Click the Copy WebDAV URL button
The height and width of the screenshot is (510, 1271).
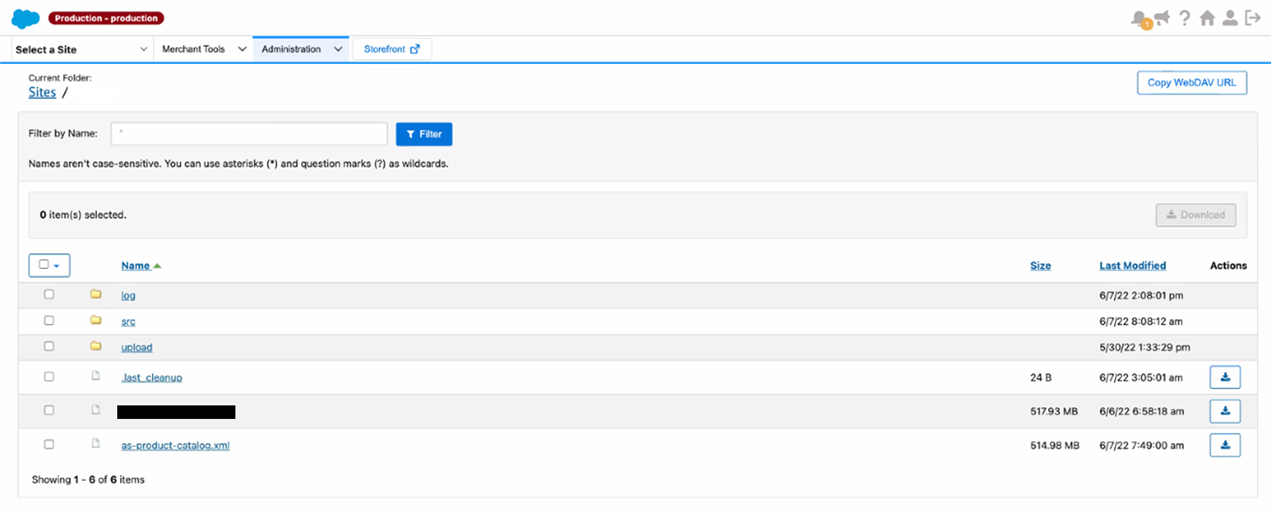(1191, 83)
